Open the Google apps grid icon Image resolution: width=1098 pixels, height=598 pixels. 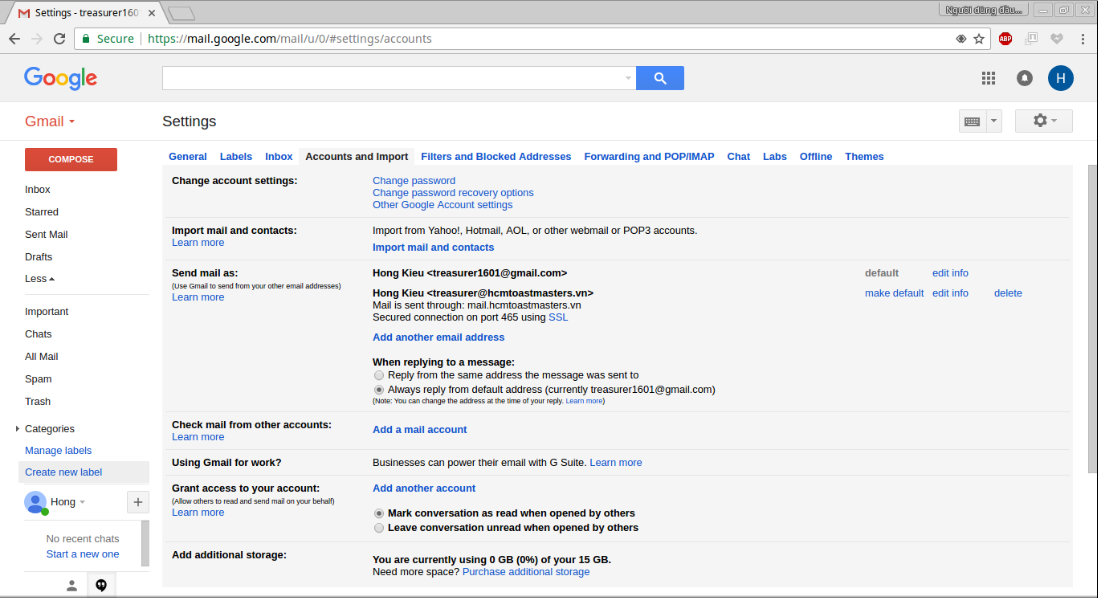[x=988, y=78]
